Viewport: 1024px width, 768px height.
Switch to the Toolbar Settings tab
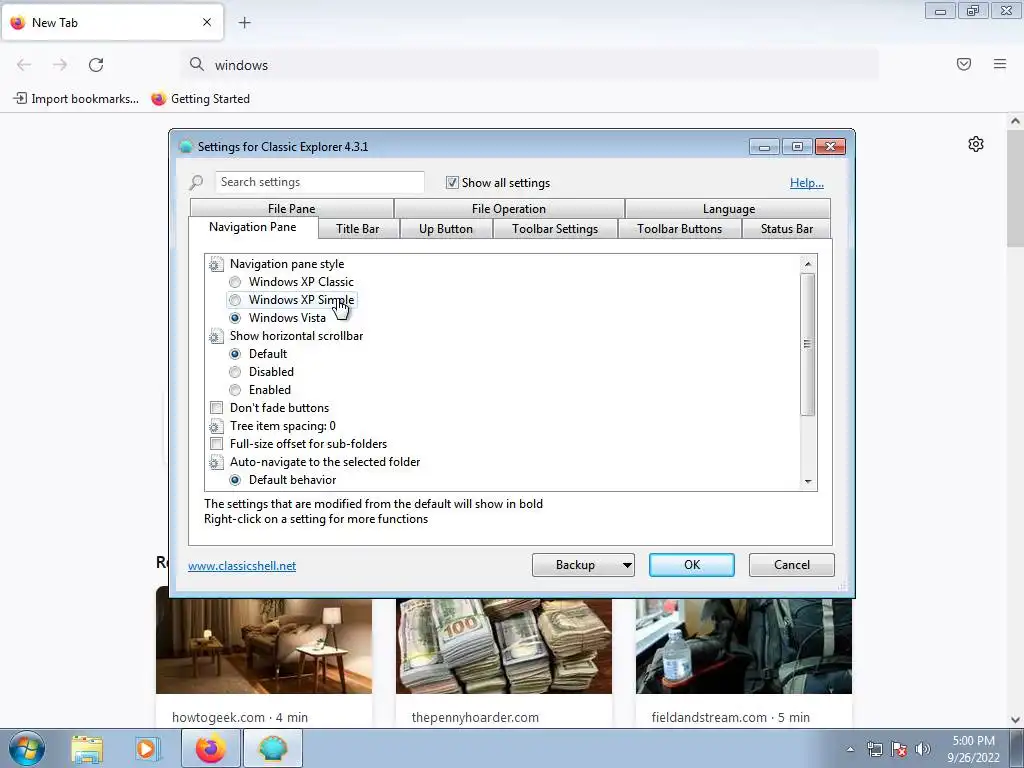(x=555, y=229)
